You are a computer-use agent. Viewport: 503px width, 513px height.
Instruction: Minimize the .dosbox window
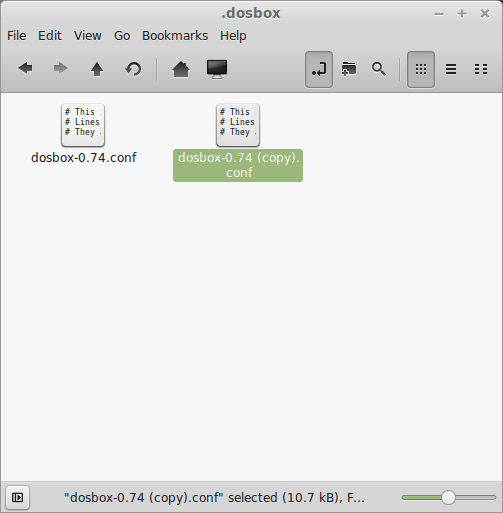[x=439, y=14]
